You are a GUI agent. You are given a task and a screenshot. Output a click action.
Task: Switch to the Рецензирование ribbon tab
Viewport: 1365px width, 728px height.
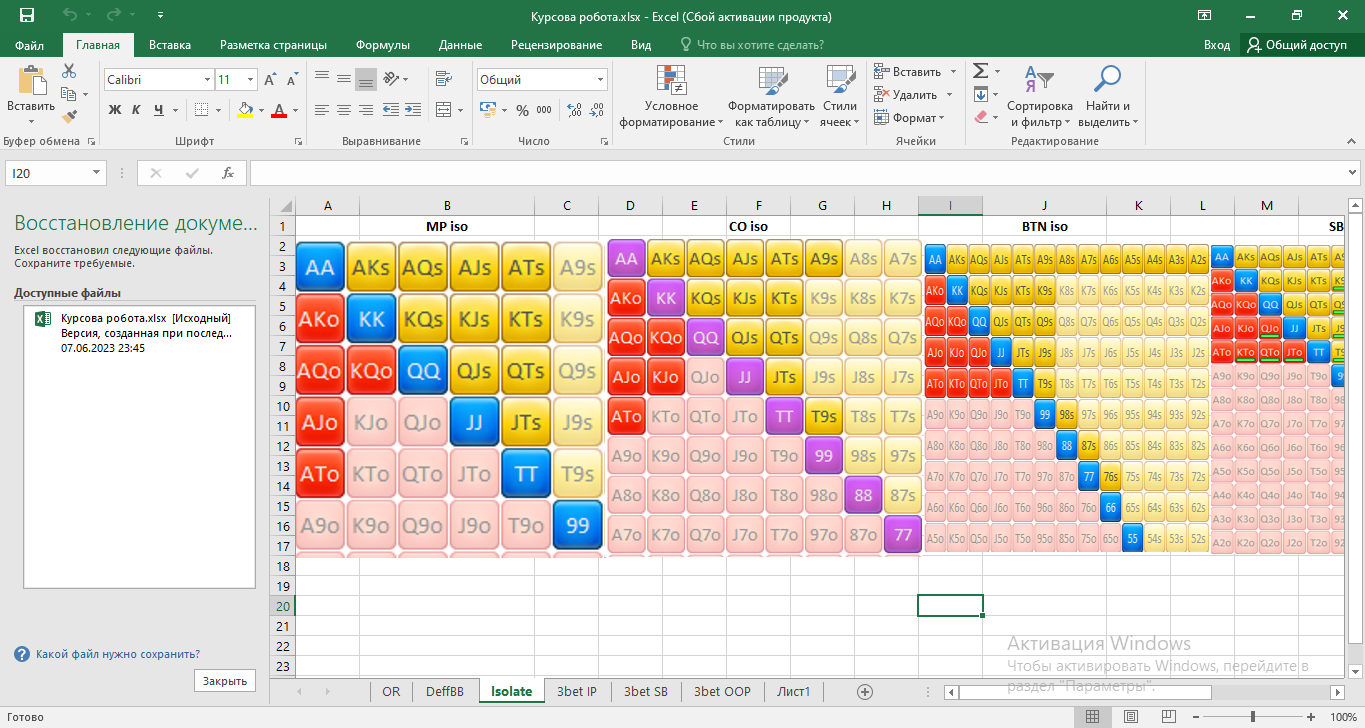[x=556, y=45]
